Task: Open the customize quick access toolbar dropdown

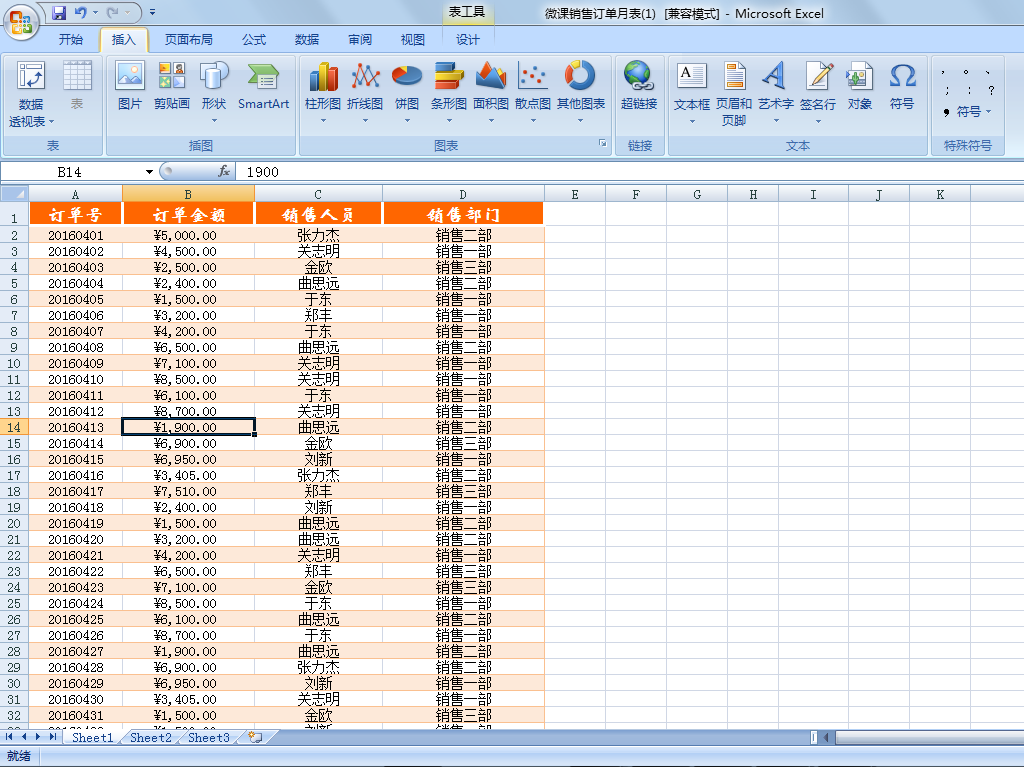Action: coord(152,12)
